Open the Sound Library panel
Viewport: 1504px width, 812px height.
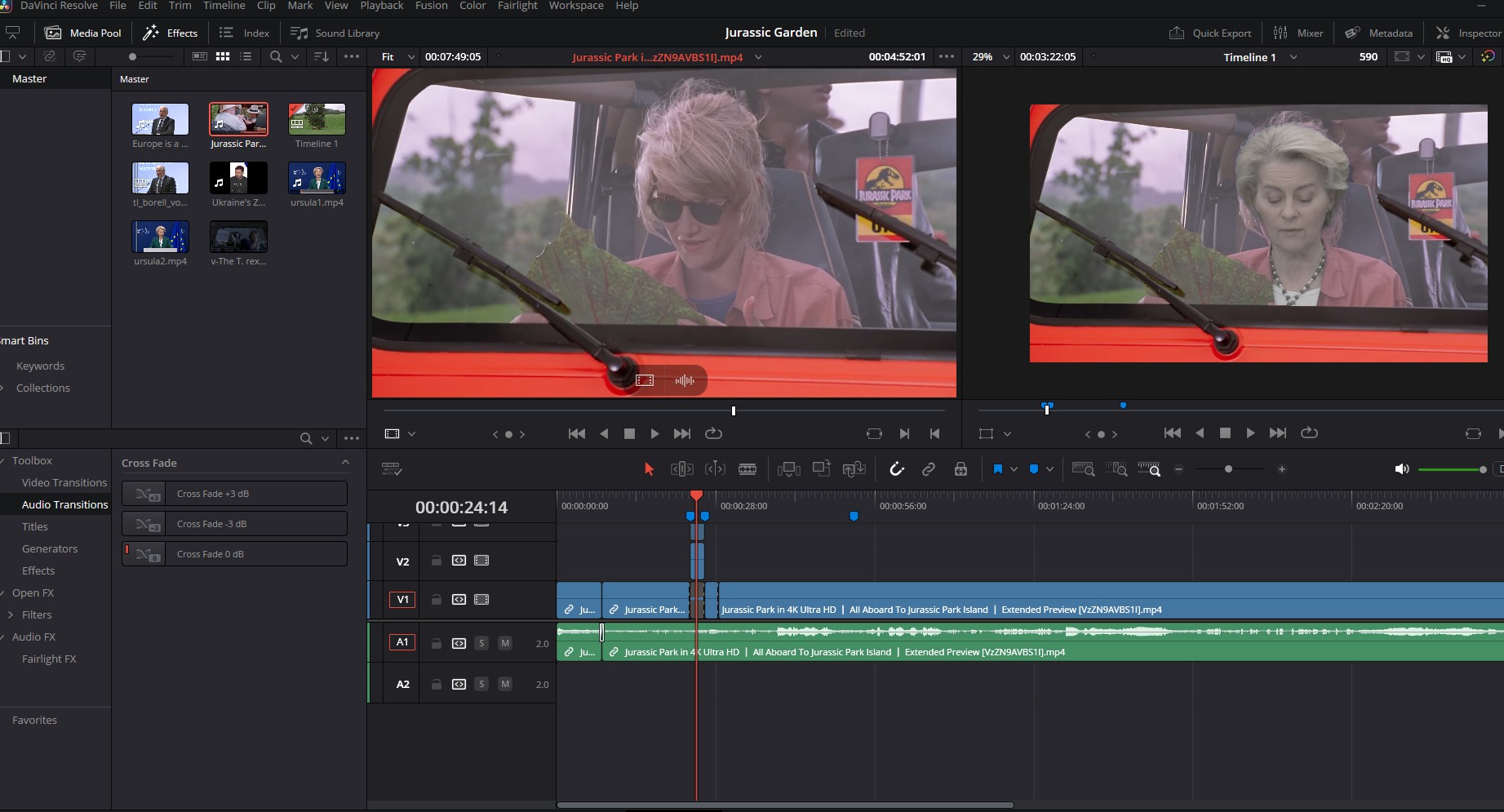(335, 33)
